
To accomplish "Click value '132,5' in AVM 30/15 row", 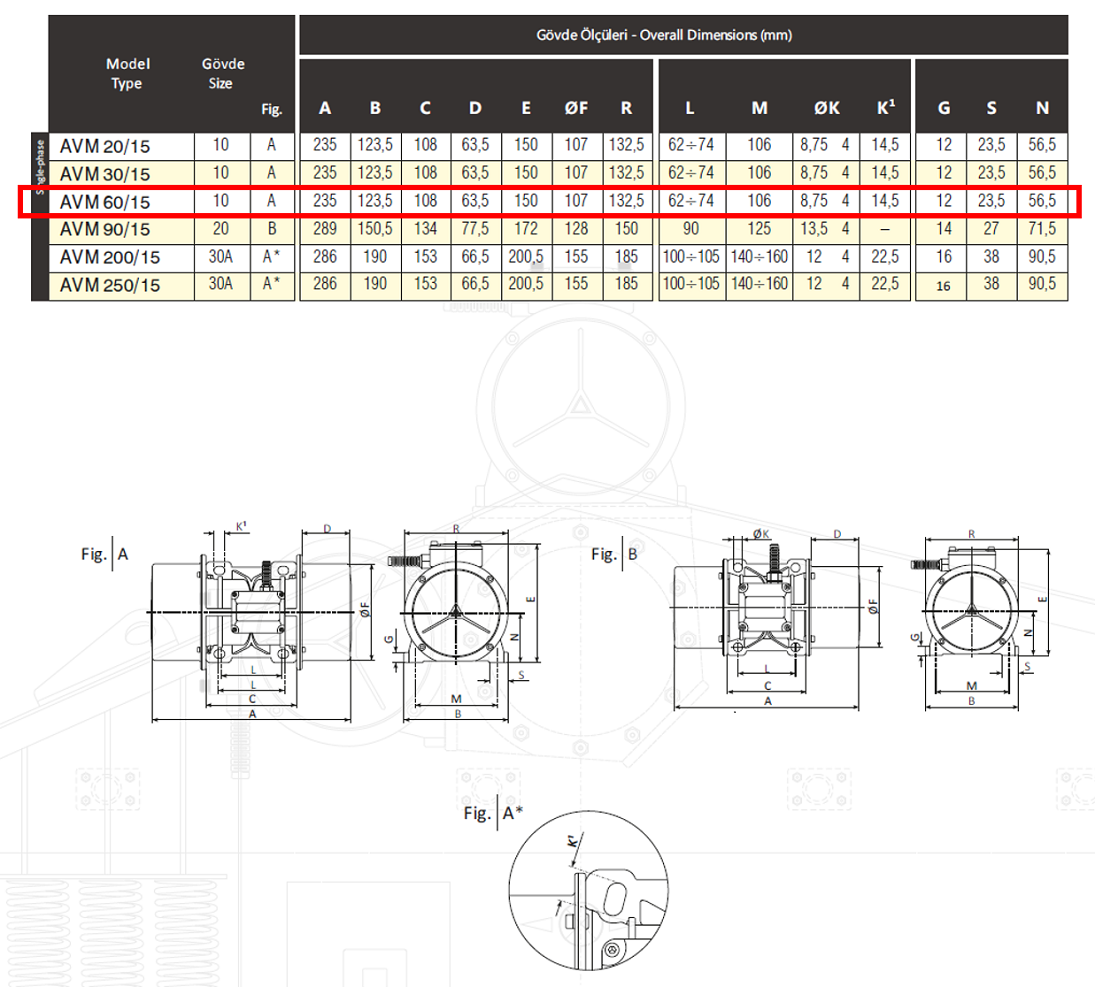I will [x=626, y=173].
